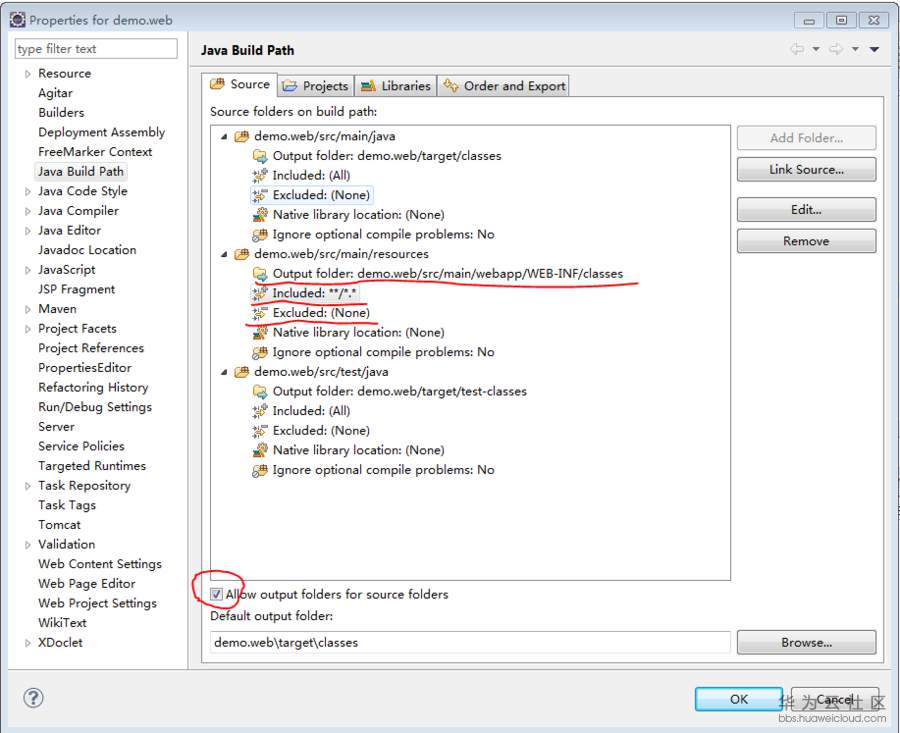This screenshot has width=900, height=733.
Task: Click native library icon under src/main/resources
Action: [260, 332]
